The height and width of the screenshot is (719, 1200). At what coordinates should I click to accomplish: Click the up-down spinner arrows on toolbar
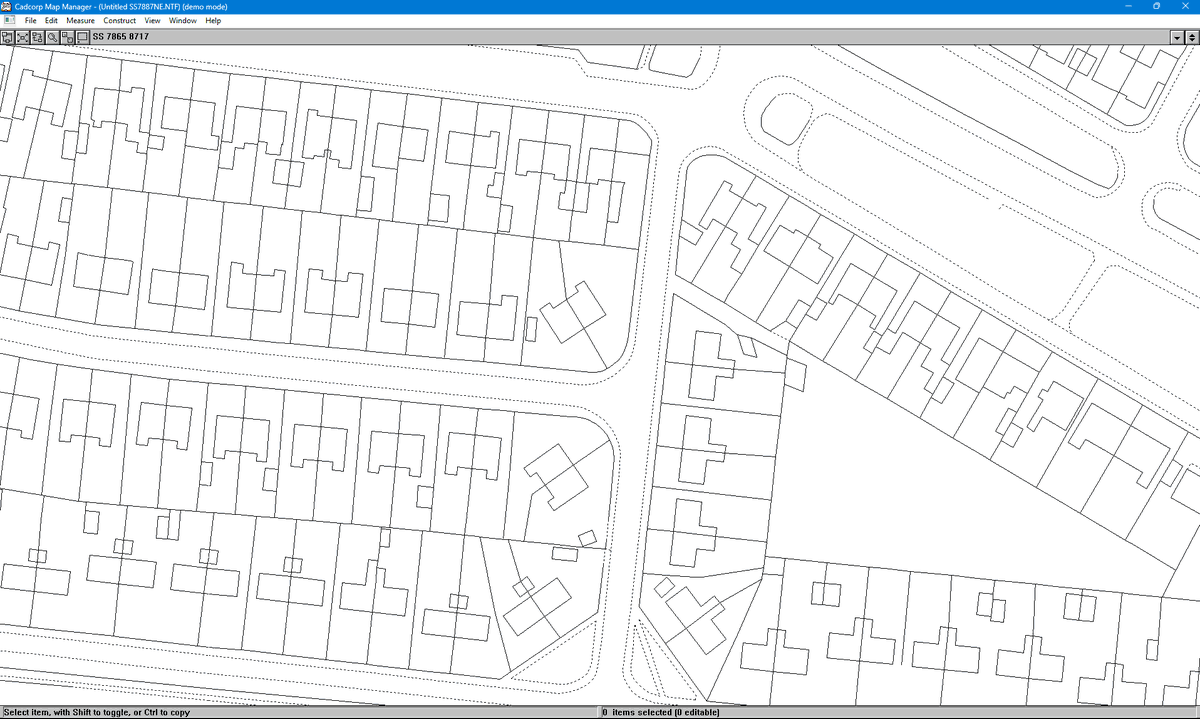click(1192, 37)
